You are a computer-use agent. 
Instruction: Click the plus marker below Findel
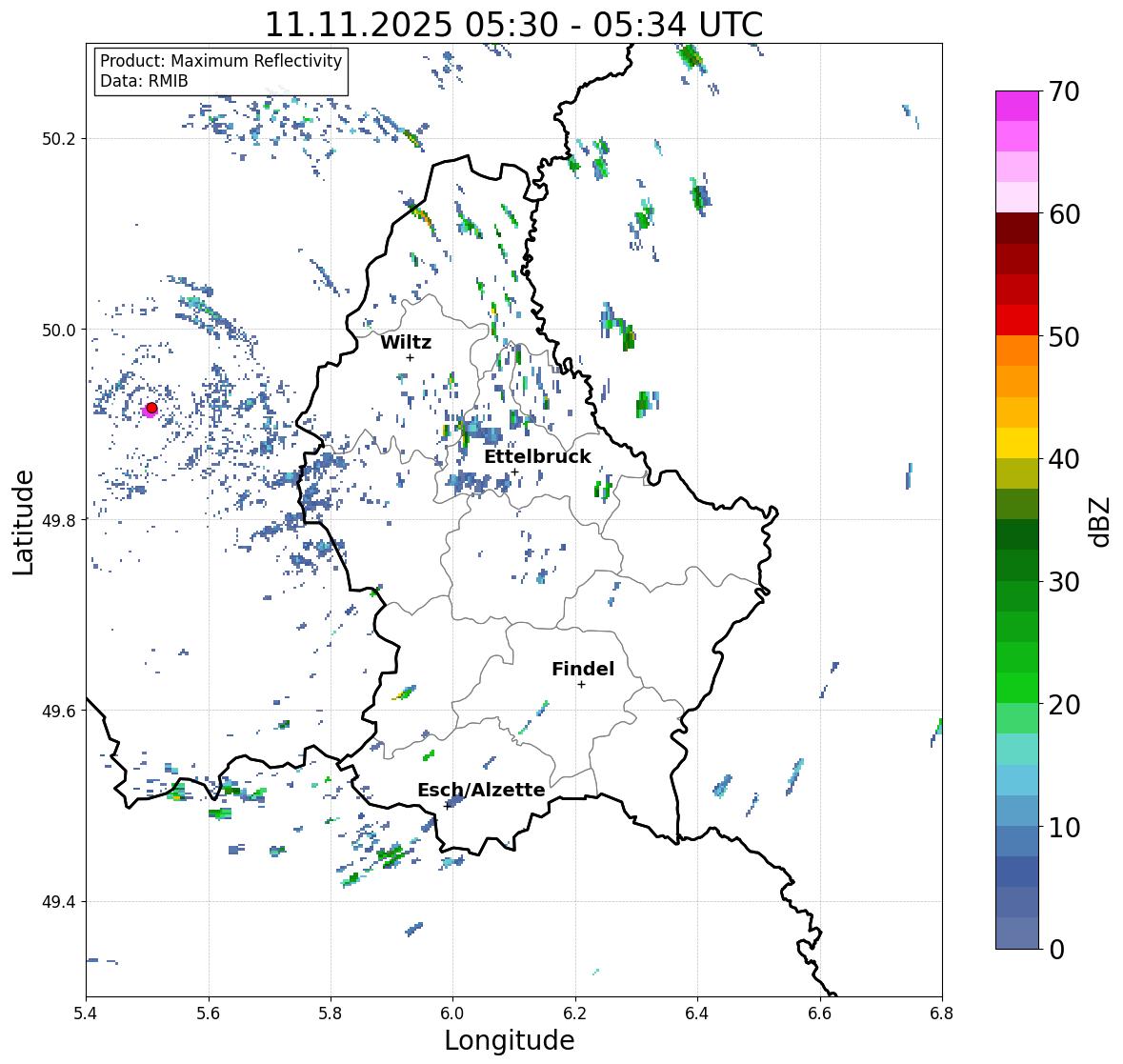582,685
